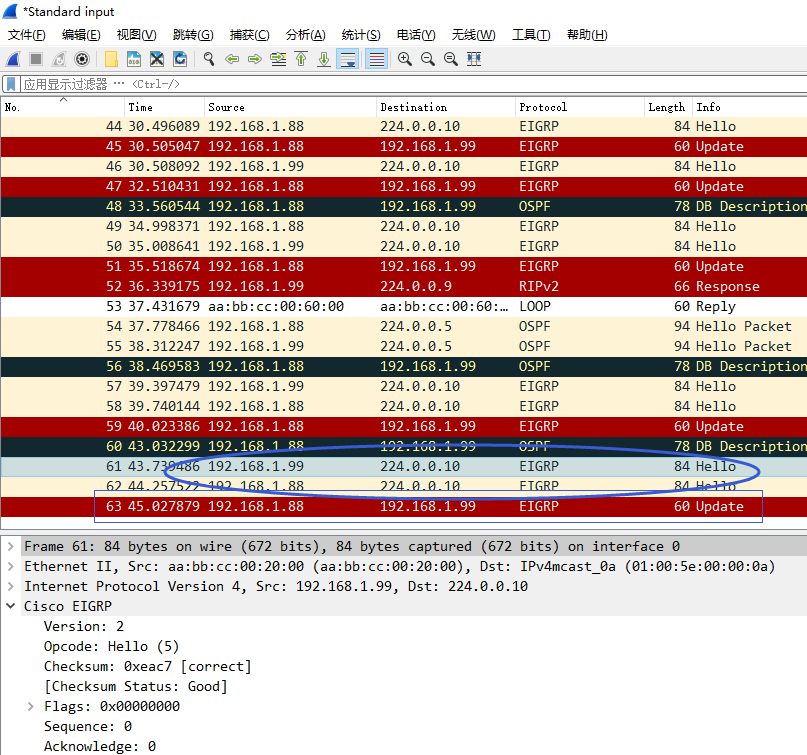
Task: Click the resize columns icon
Action: point(474,59)
